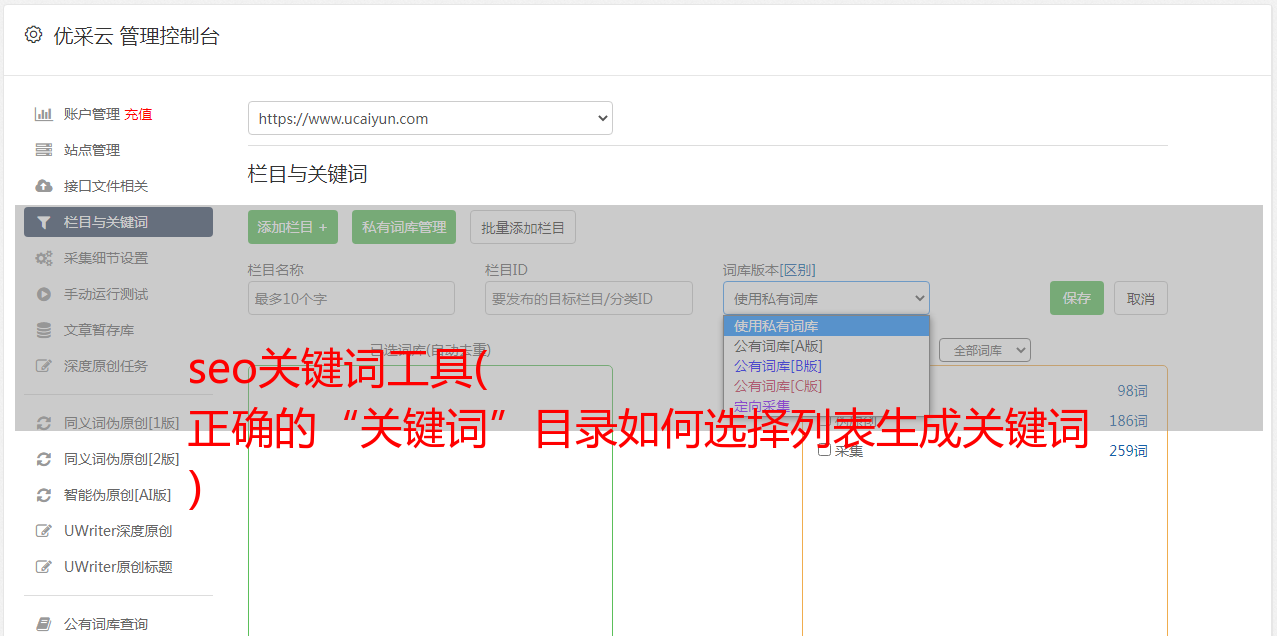Image resolution: width=1277 pixels, height=636 pixels.
Task: Click the funnel icon for 栏目与关键词
Action: 43,222
